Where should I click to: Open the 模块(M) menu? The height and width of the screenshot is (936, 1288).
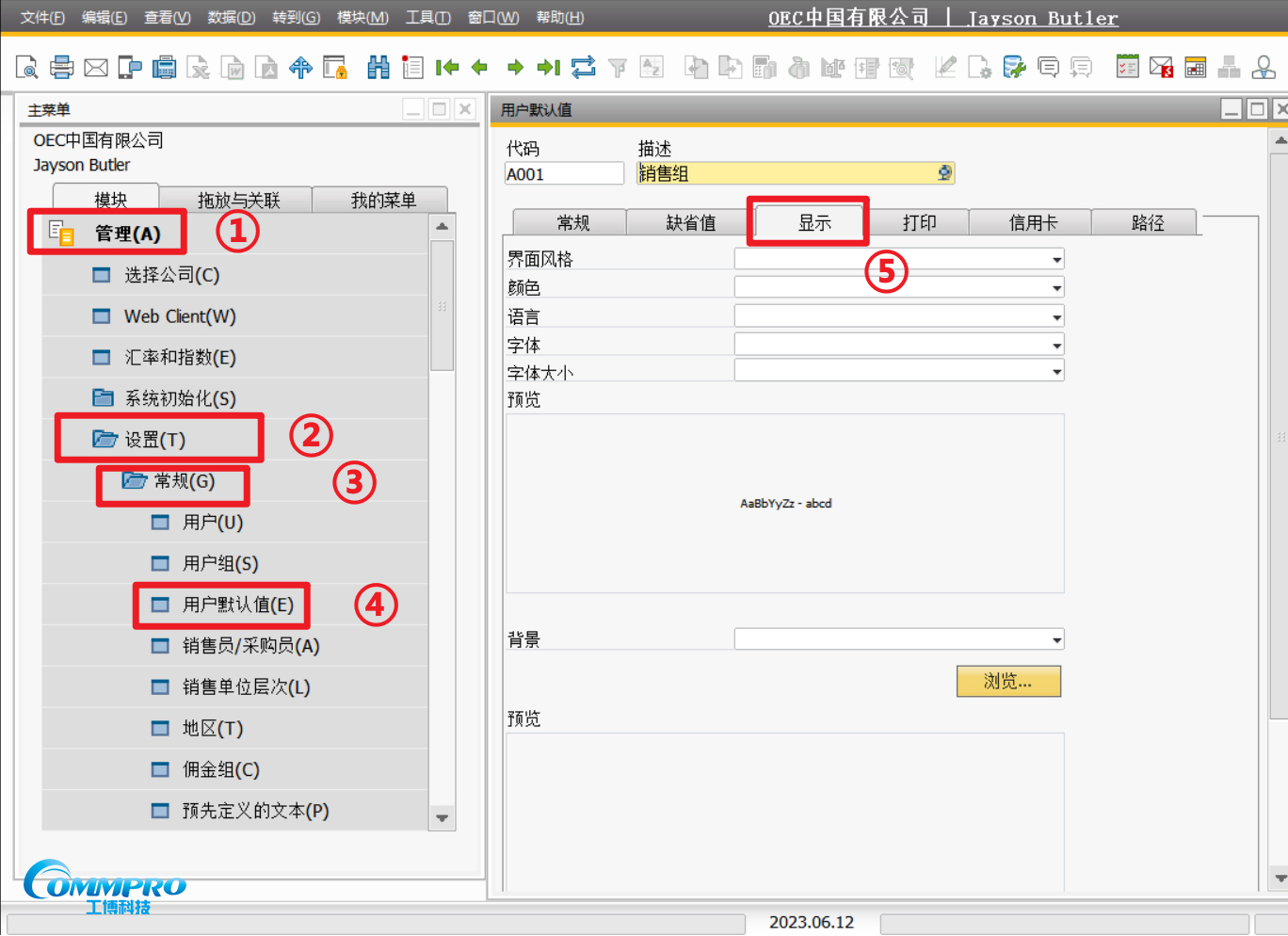(x=362, y=17)
